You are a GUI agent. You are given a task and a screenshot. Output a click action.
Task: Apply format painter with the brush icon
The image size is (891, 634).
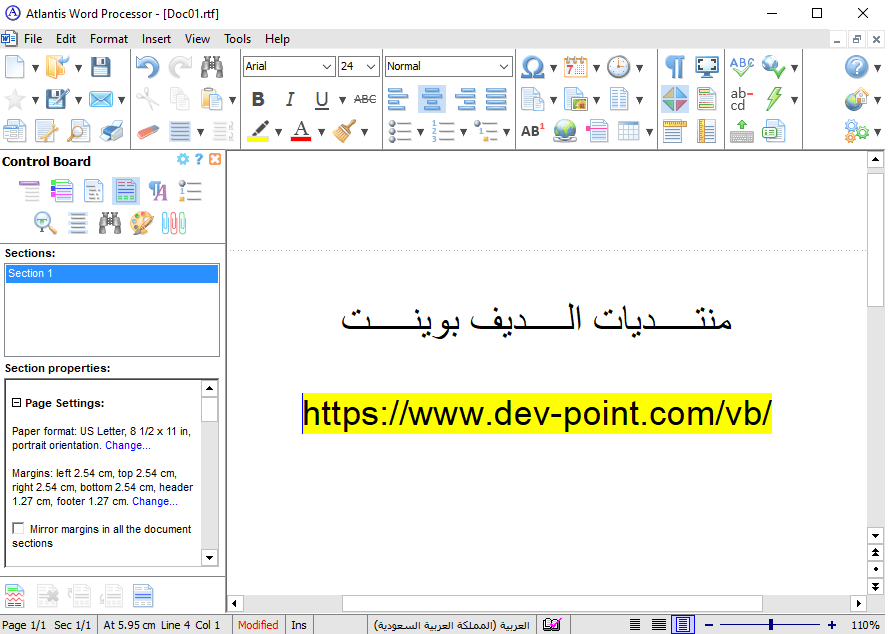click(344, 131)
